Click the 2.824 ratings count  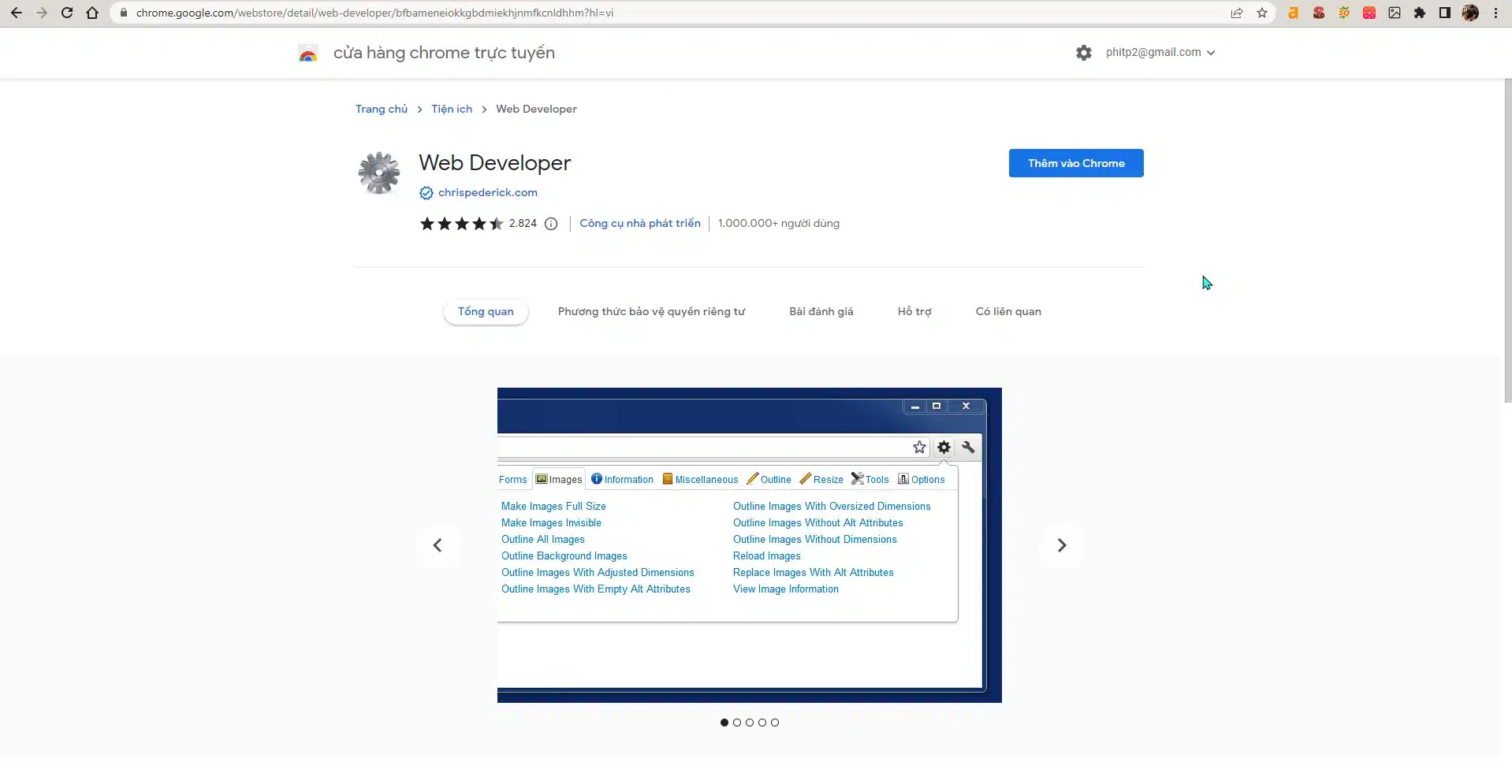(523, 224)
